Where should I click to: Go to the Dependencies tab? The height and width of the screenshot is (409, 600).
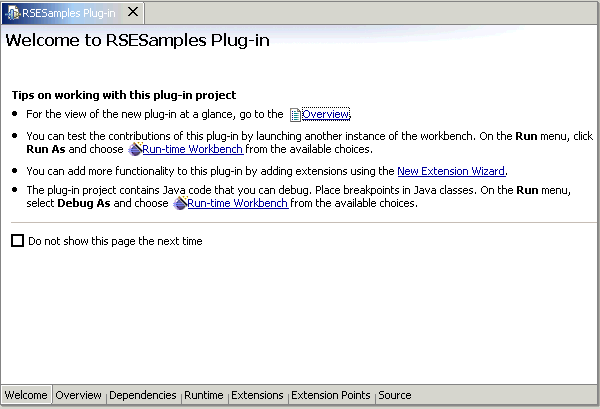pyautogui.click(x=142, y=396)
